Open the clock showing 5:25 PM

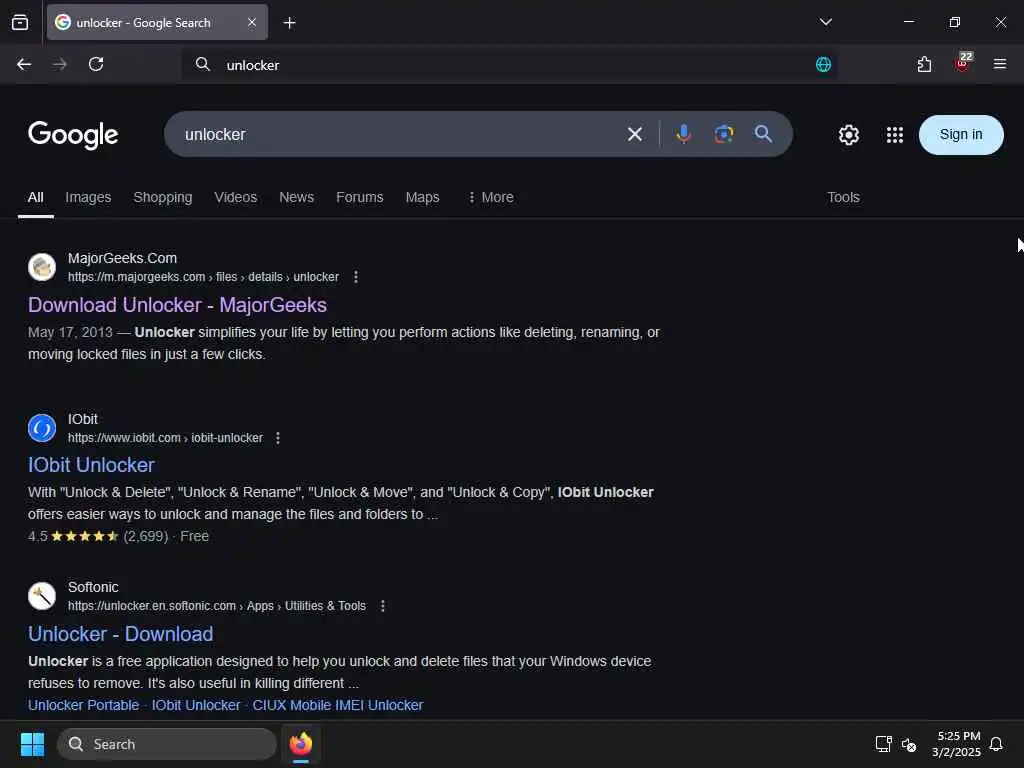coord(956,744)
